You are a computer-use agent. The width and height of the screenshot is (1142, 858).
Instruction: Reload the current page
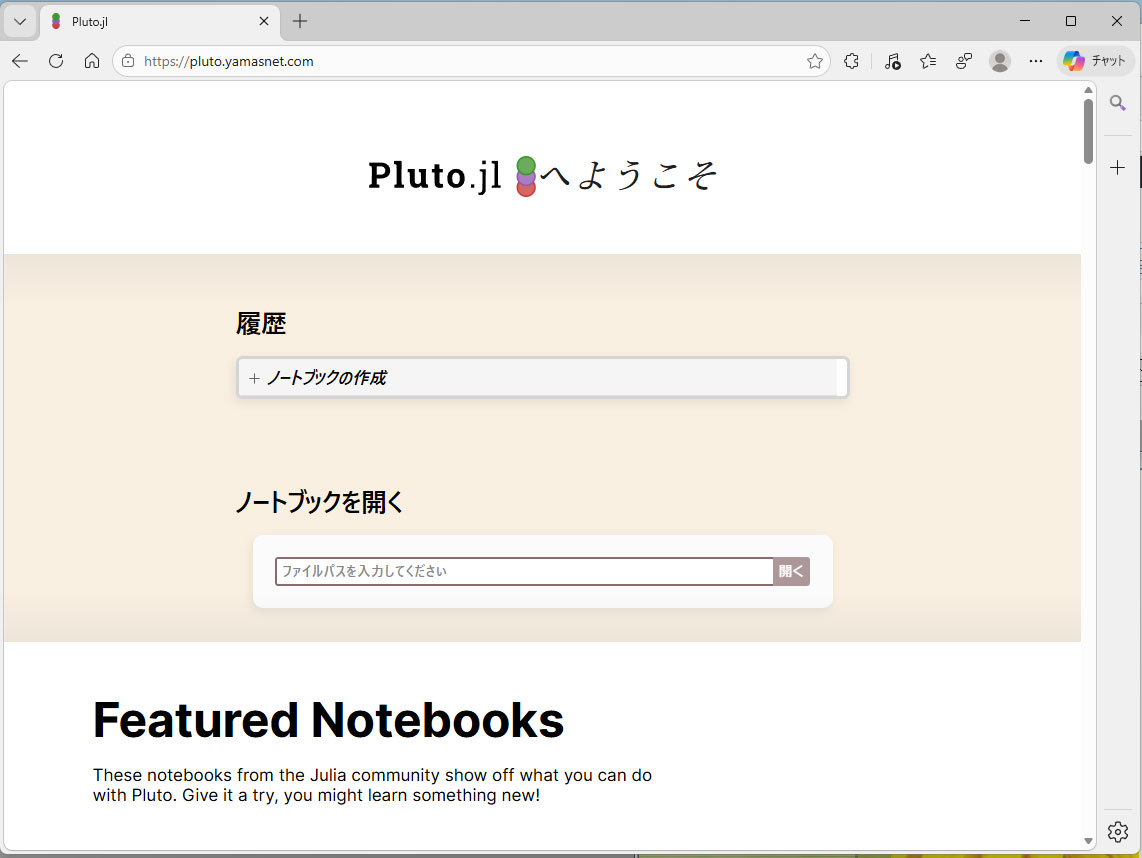tap(56, 61)
